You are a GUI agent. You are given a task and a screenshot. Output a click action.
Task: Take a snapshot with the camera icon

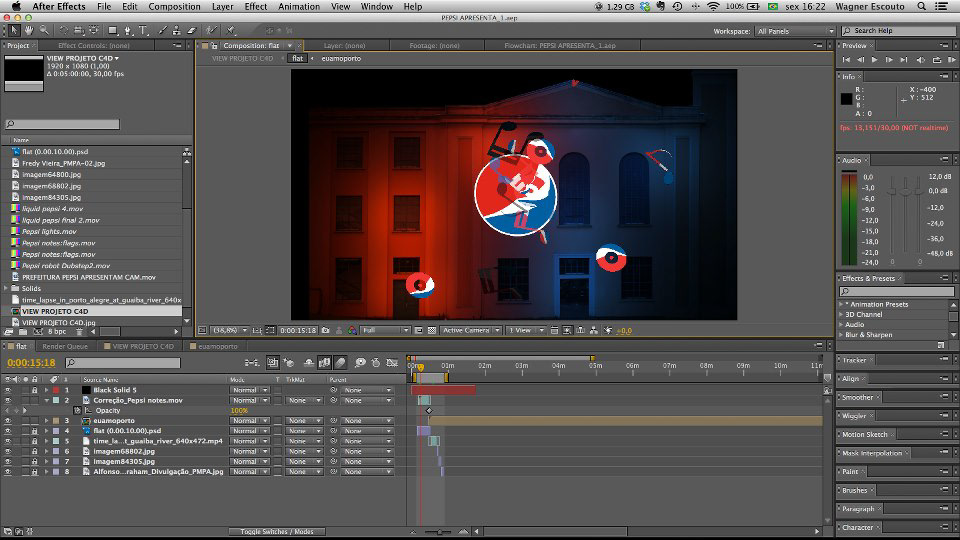(326, 331)
